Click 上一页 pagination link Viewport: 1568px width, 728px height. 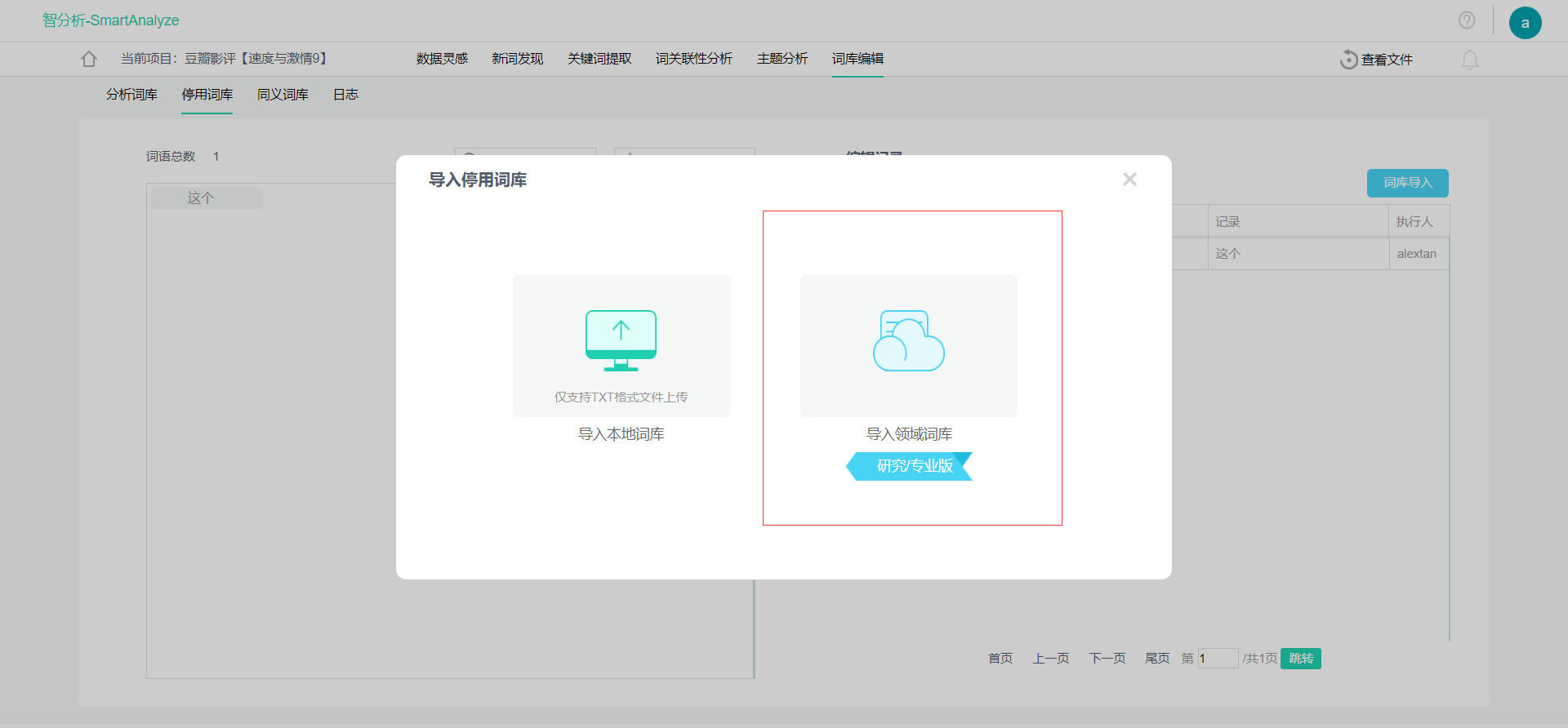click(x=1051, y=659)
